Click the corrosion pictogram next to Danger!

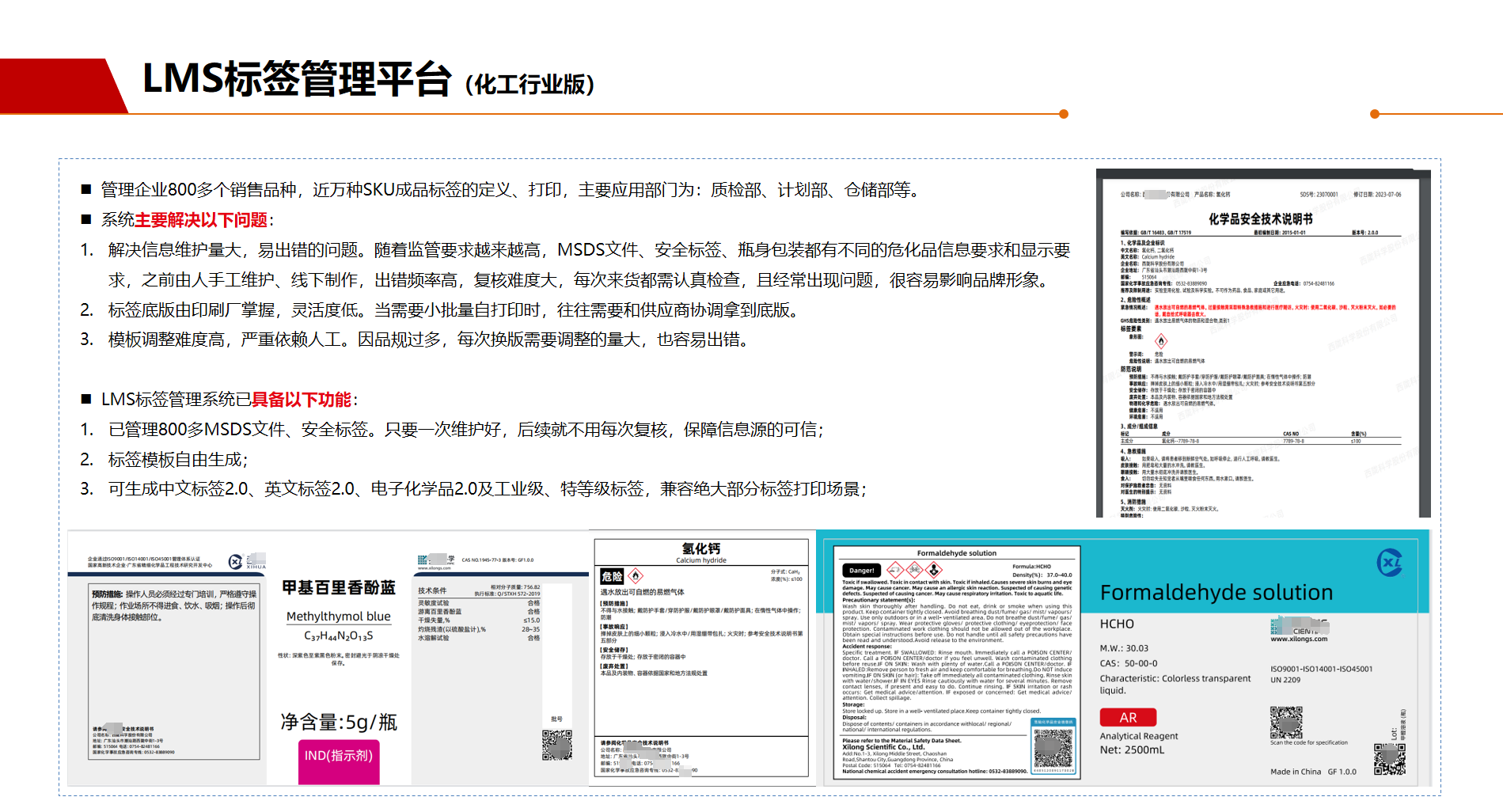(x=895, y=570)
